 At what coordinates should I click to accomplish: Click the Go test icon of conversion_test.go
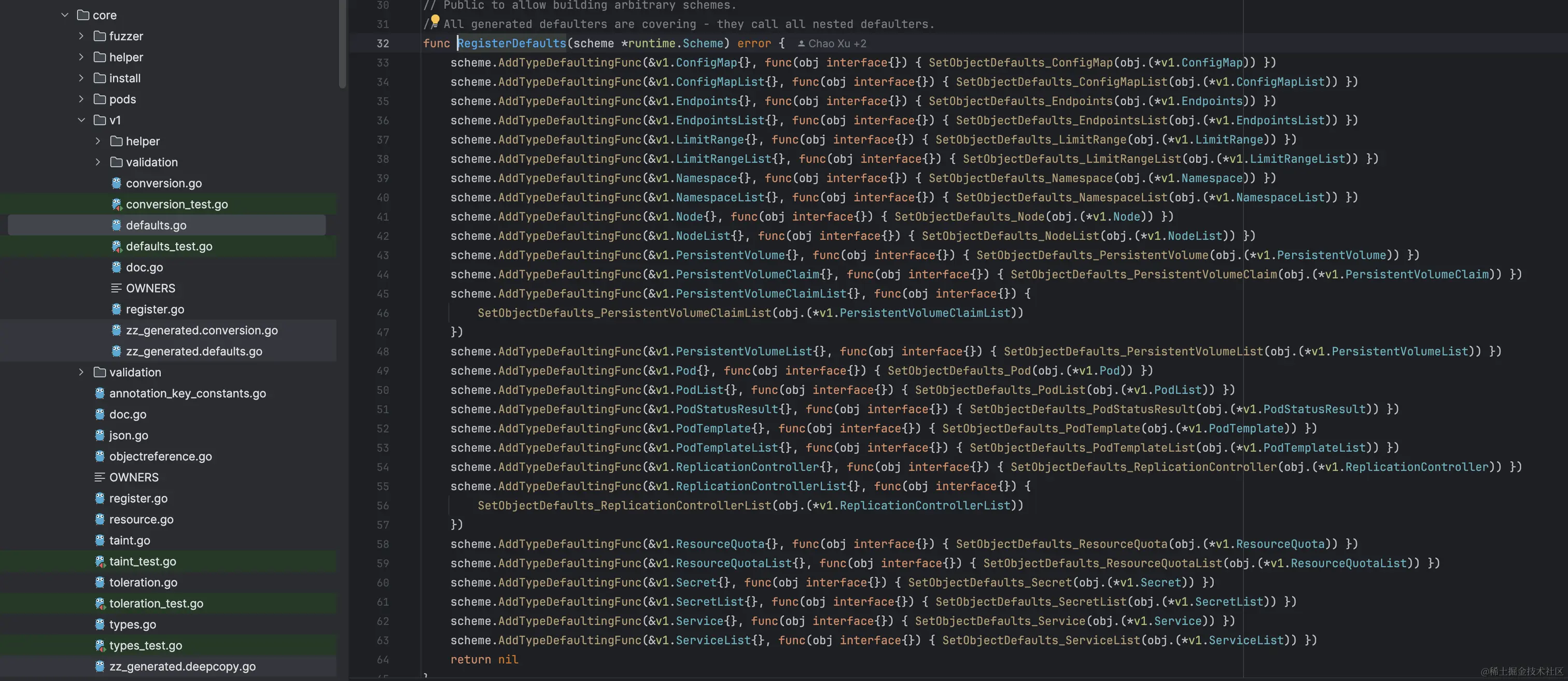116,205
